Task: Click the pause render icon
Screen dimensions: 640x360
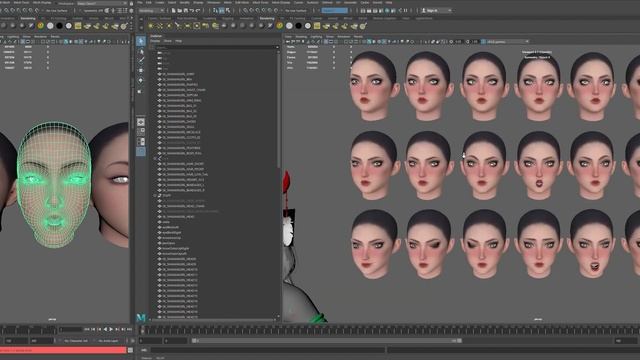Action: tap(406, 11)
